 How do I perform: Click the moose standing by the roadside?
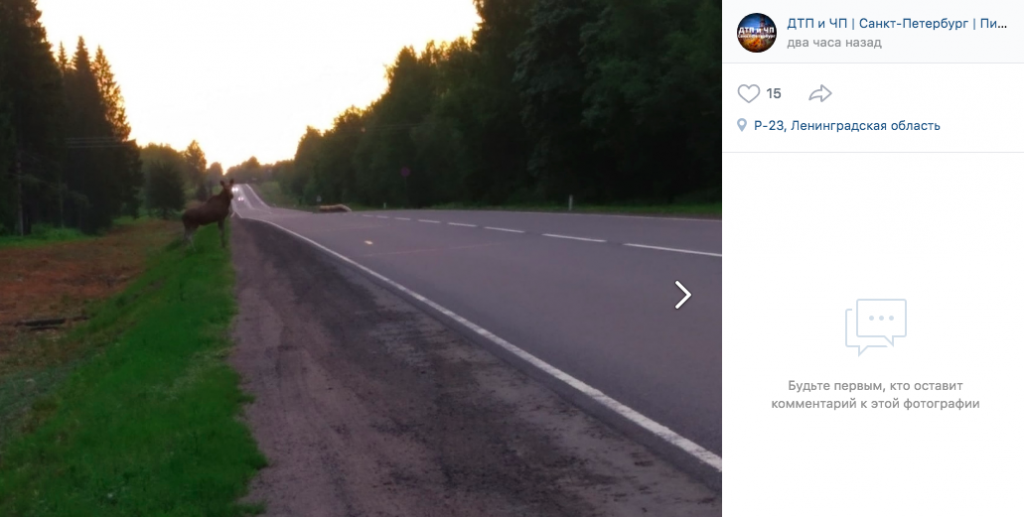pos(208,213)
